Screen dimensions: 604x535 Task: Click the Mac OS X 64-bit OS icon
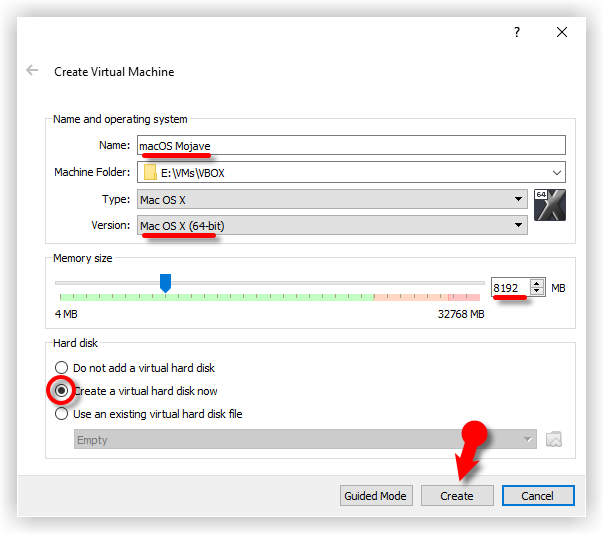pos(550,204)
